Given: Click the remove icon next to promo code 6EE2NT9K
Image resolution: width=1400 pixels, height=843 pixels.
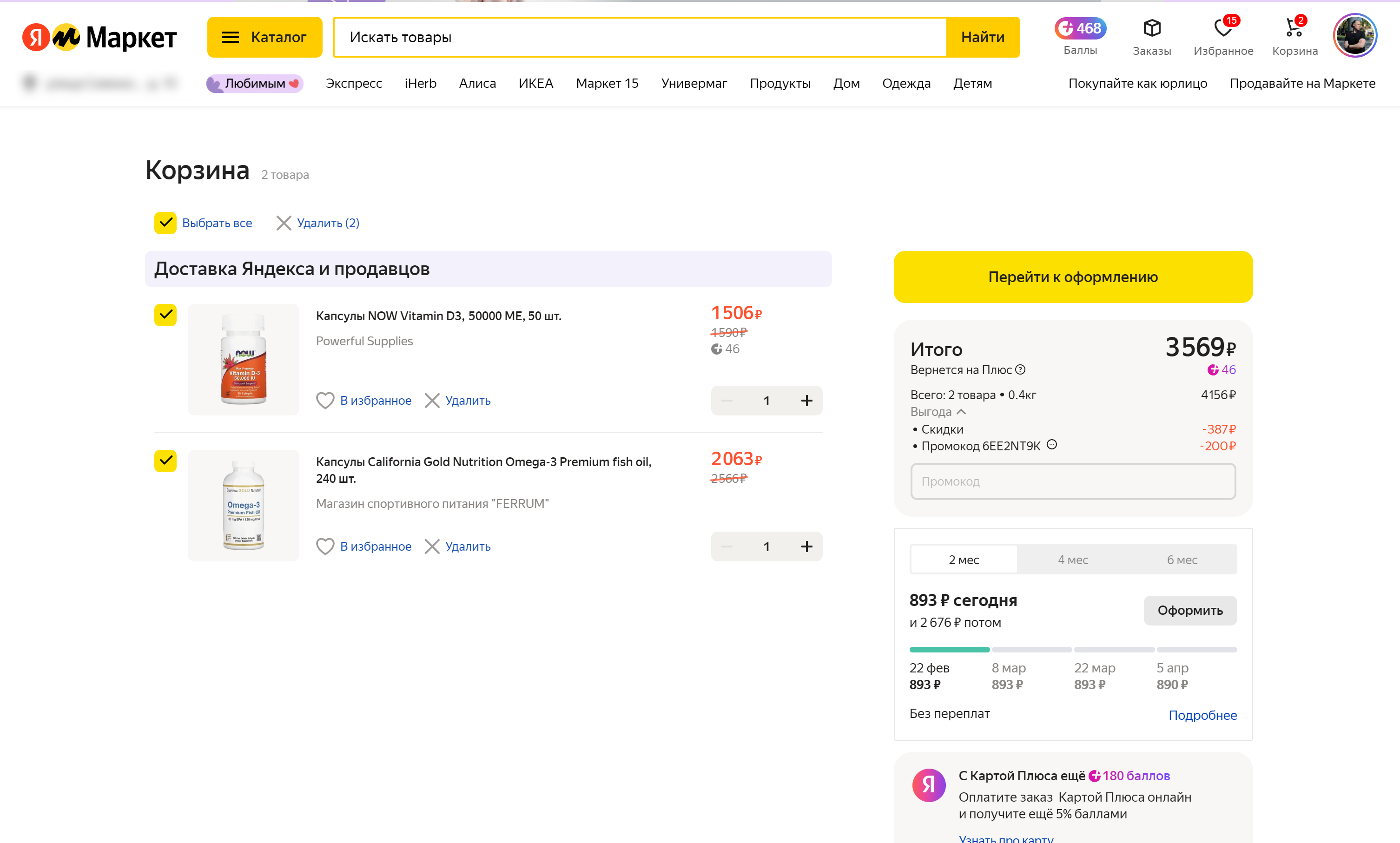Looking at the screenshot, I should coord(1052,445).
